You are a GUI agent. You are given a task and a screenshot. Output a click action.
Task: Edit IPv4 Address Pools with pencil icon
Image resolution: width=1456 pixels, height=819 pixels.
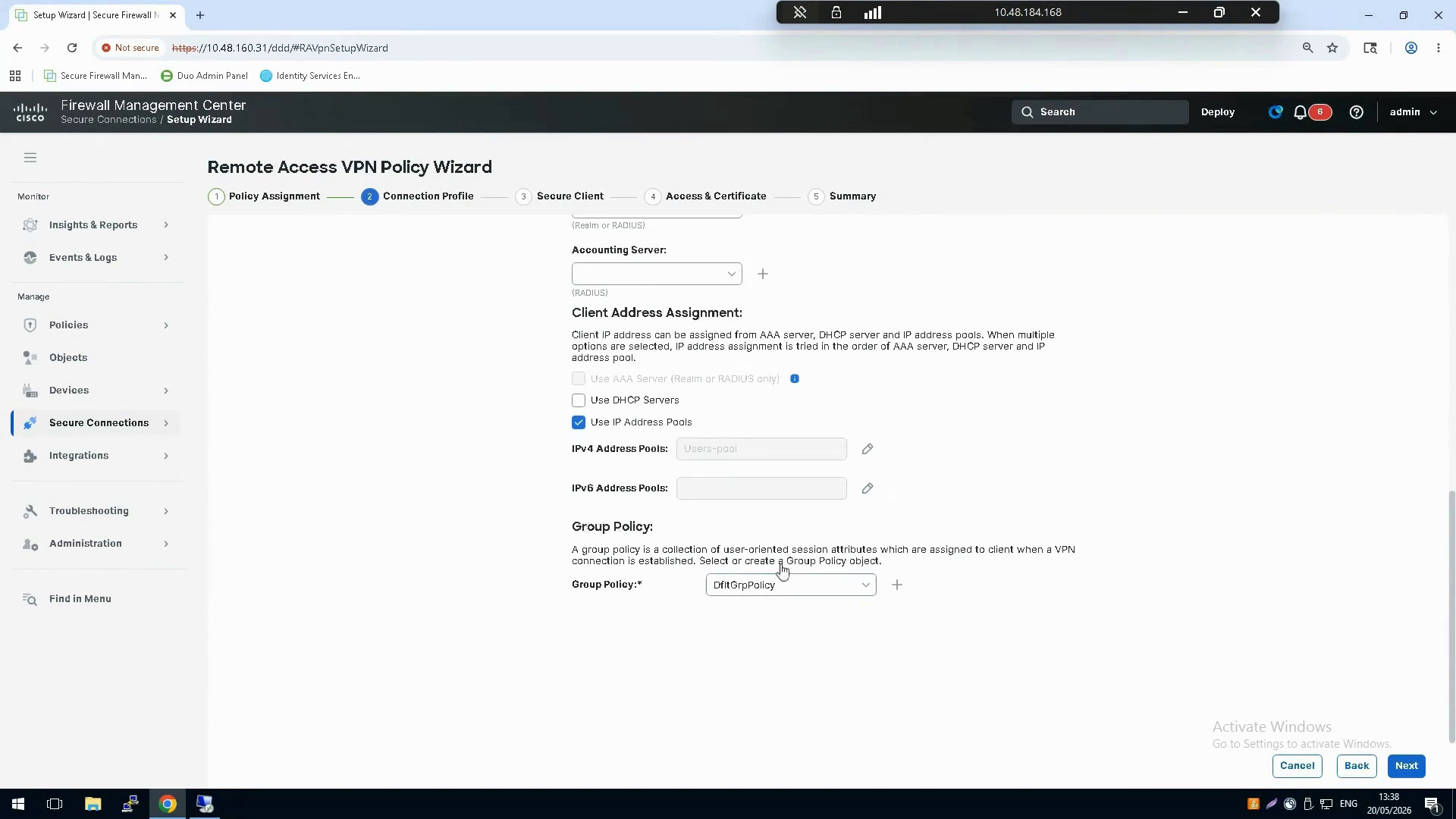868,449
